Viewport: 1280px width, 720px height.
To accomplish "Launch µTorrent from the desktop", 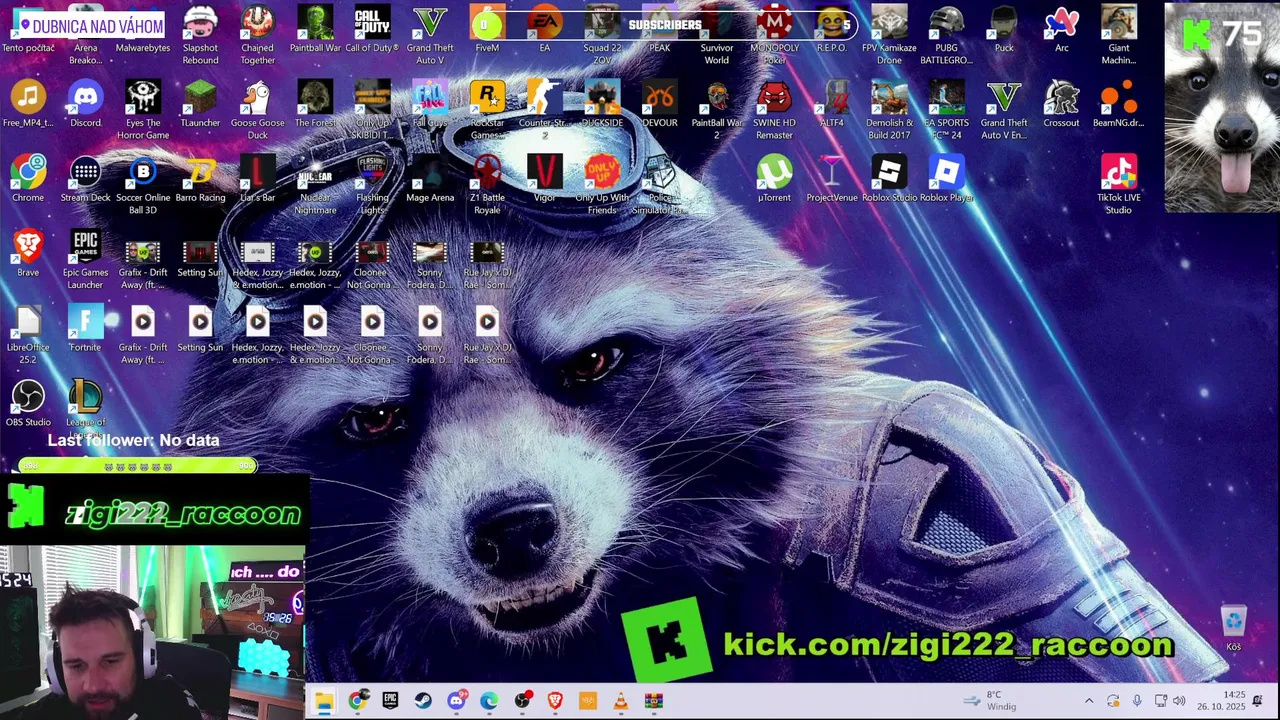I will point(774,180).
